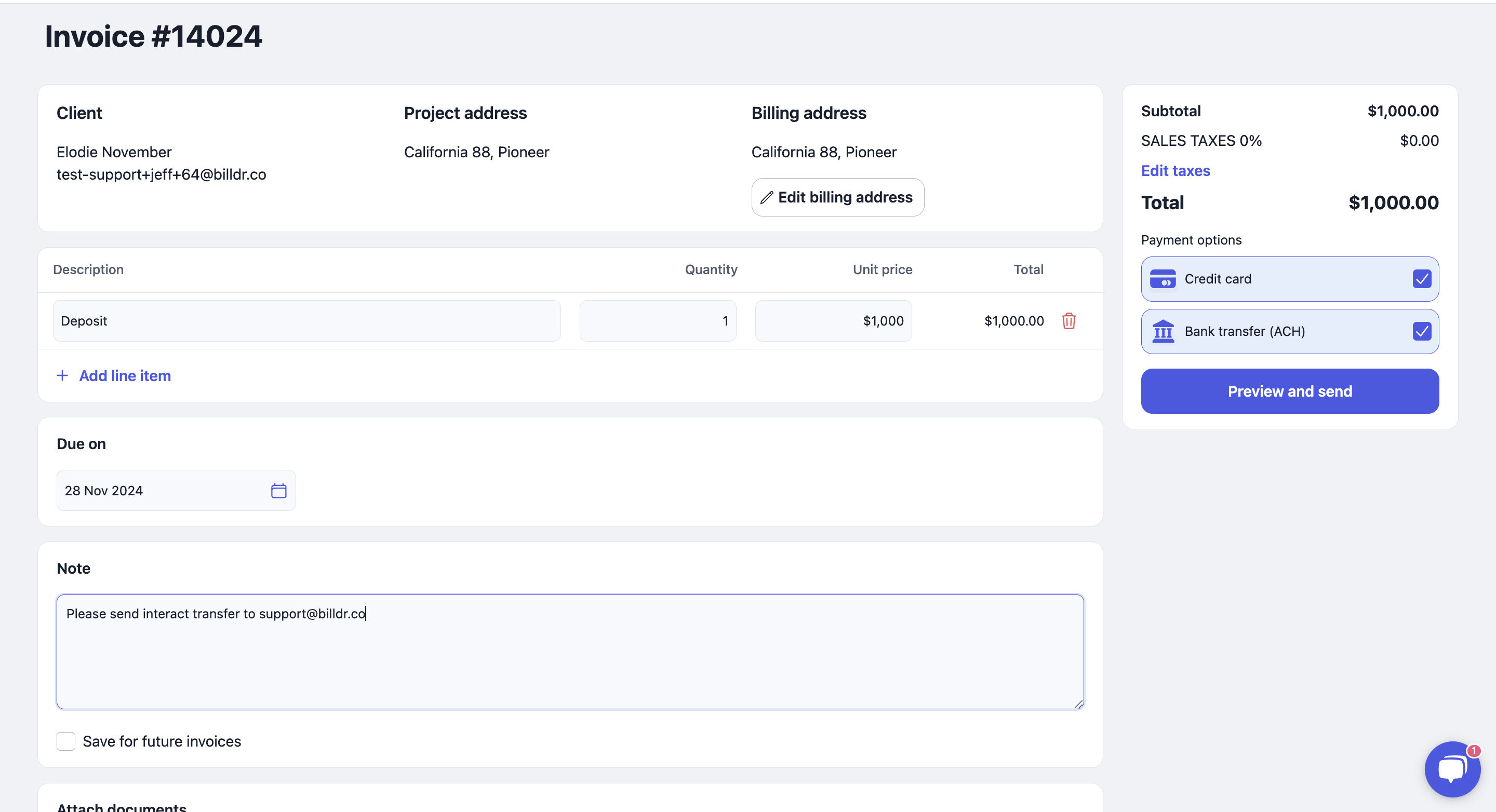The width and height of the screenshot is (1496, 812).
Task: Click the Add line item link
Action: click(x=125, y=375)
